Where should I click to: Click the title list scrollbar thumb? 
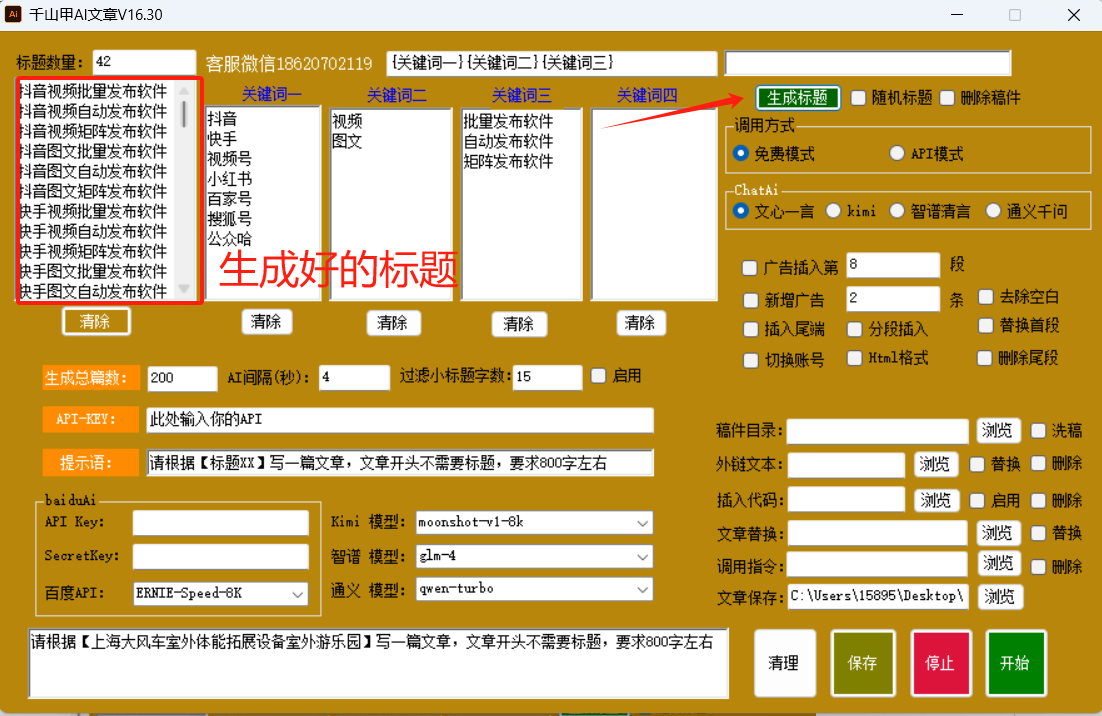pyautogui.click(x=184, y=114)
